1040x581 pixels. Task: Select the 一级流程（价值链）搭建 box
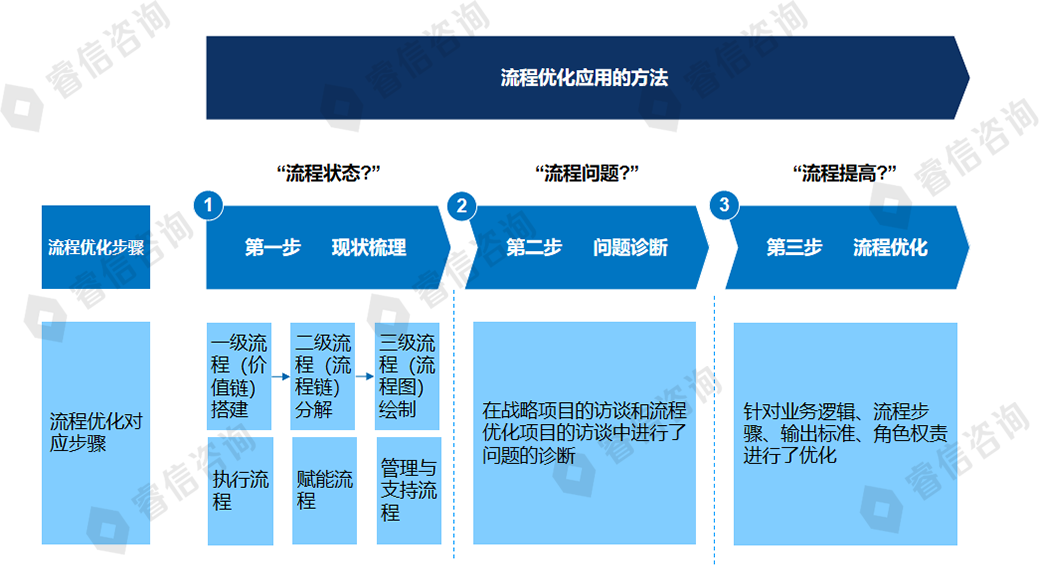(x=240, y=376)
